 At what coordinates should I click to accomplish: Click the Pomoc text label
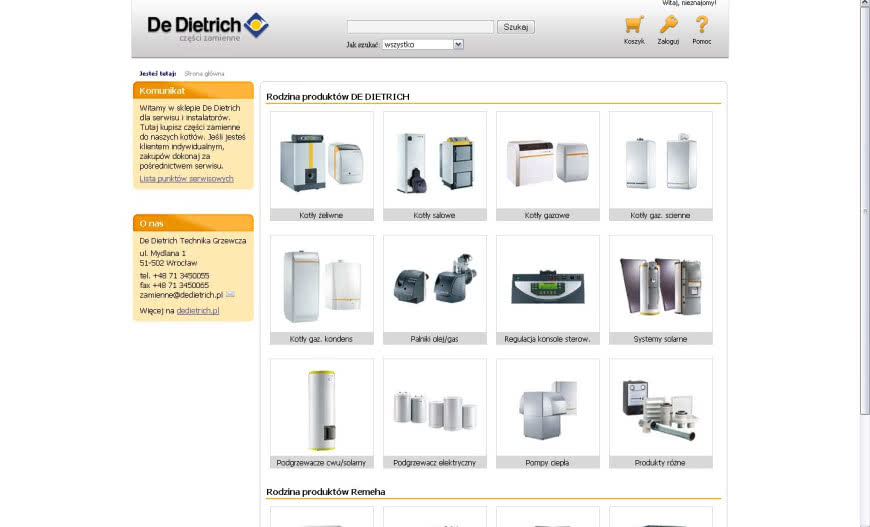[701, 42]
